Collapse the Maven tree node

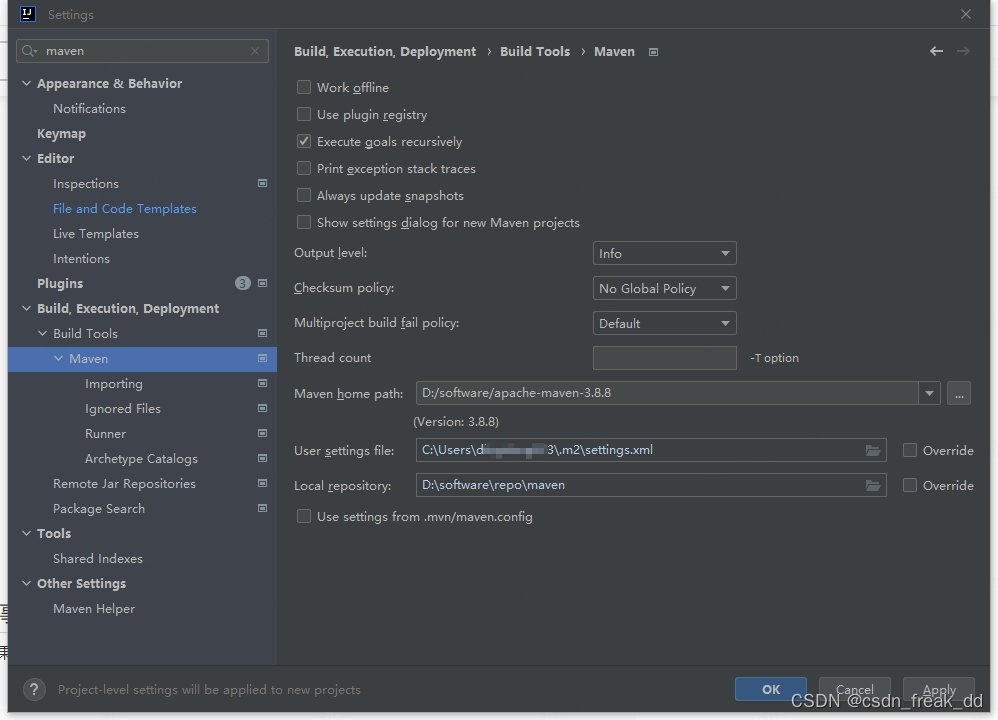[59, 358]
